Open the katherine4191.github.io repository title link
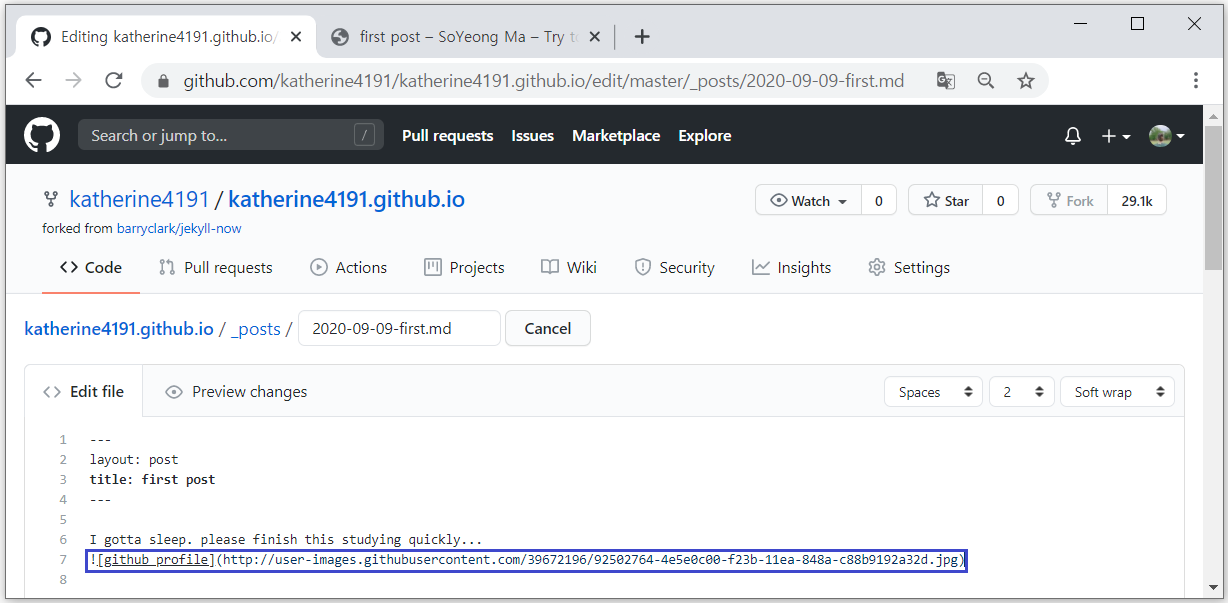 click(x=347, y=199)
